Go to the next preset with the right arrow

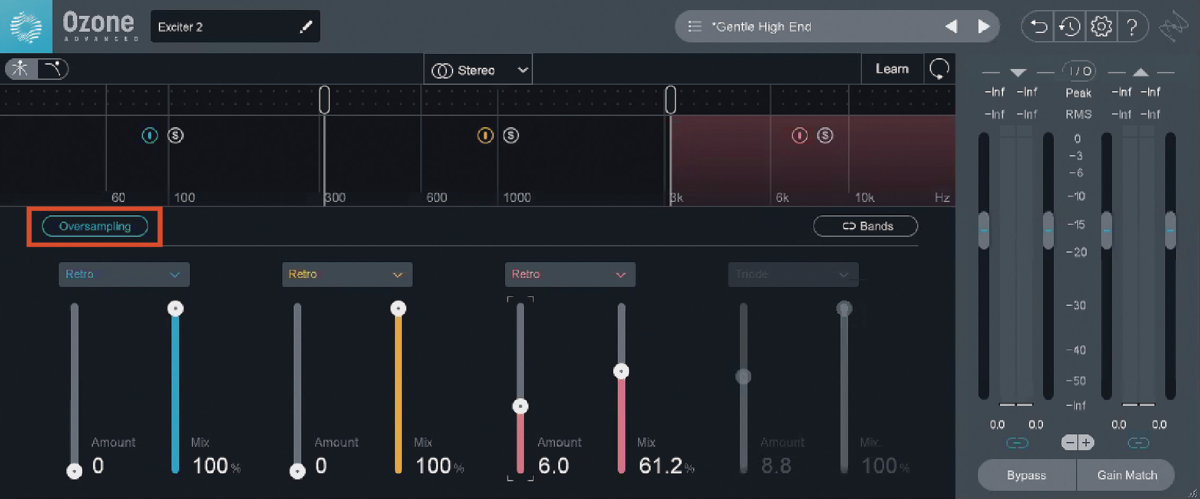coord(983,27)
